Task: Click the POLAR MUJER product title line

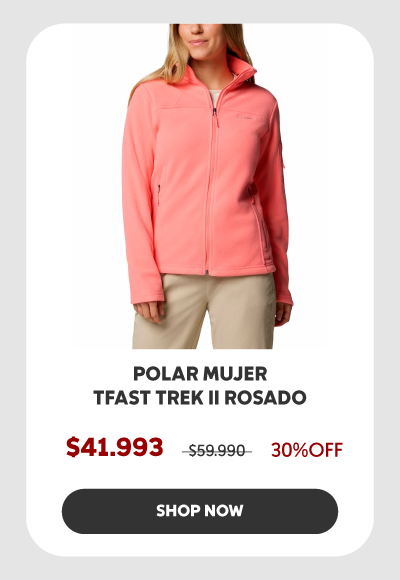Action: [200, 374]
